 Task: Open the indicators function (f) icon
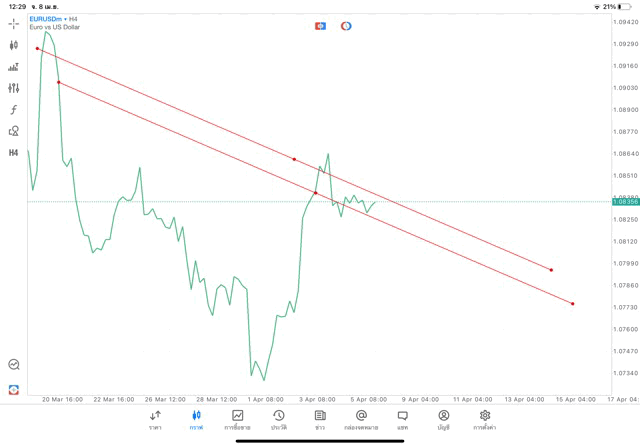tap(14, 110)
